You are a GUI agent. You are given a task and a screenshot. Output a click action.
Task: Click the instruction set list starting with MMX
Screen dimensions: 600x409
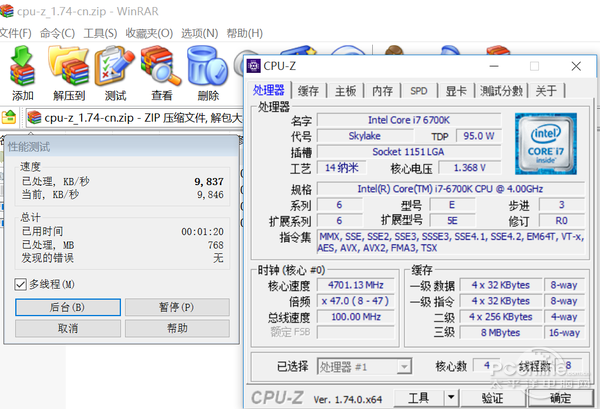point(451,242)
